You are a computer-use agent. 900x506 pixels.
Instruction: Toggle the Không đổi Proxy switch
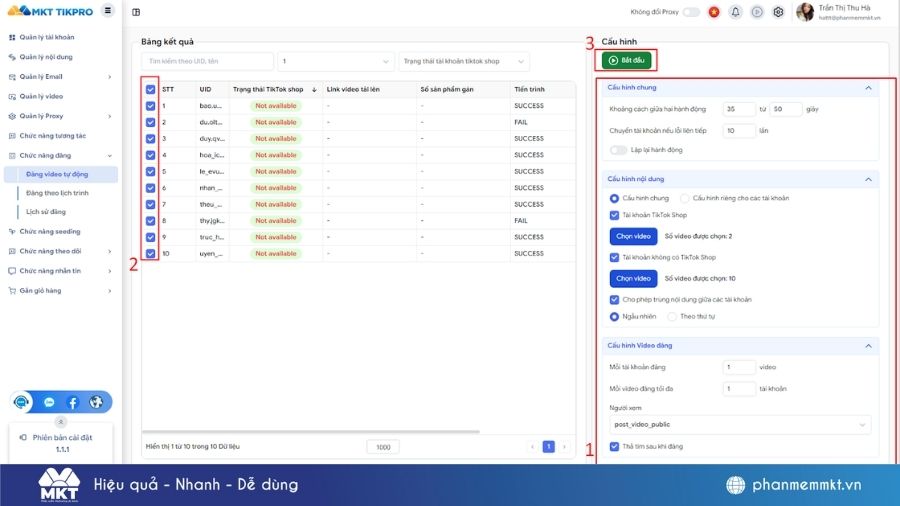pos(692,12)
